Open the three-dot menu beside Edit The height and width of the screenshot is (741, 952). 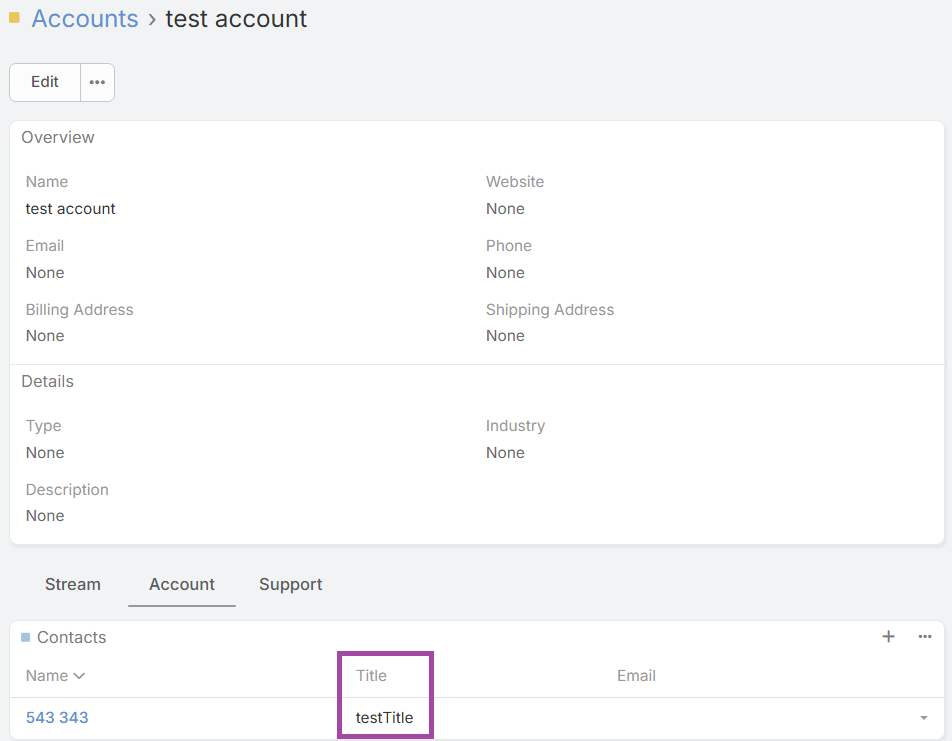click(x=97, y=82)
